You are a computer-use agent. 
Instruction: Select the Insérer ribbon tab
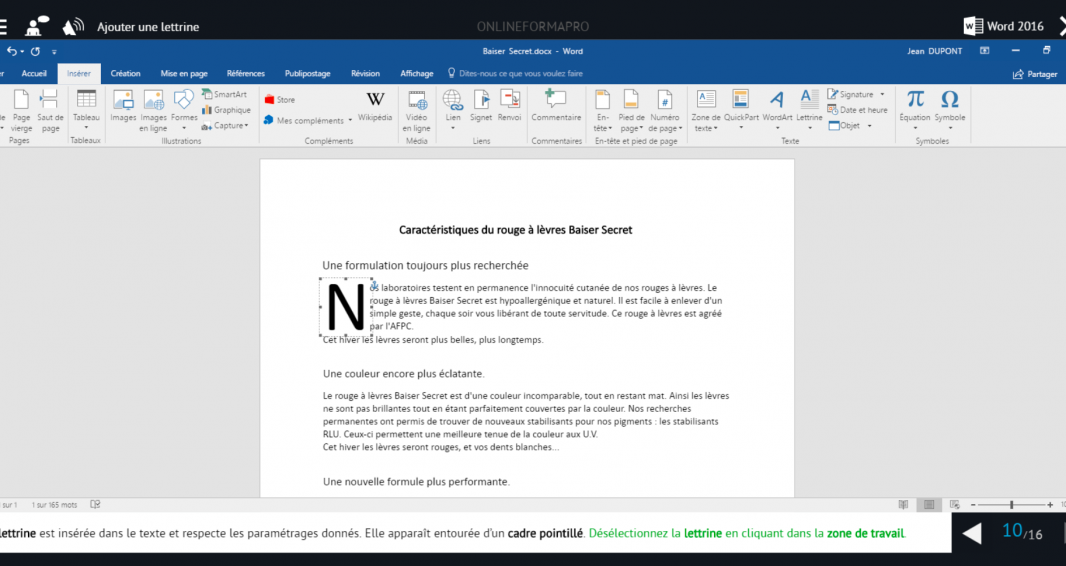(79, 73)
